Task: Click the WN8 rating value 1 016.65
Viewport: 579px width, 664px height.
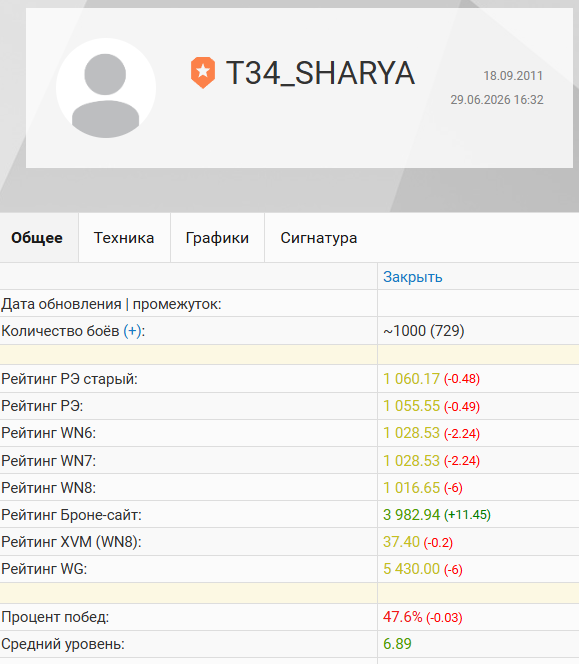Action: (411, 487)
